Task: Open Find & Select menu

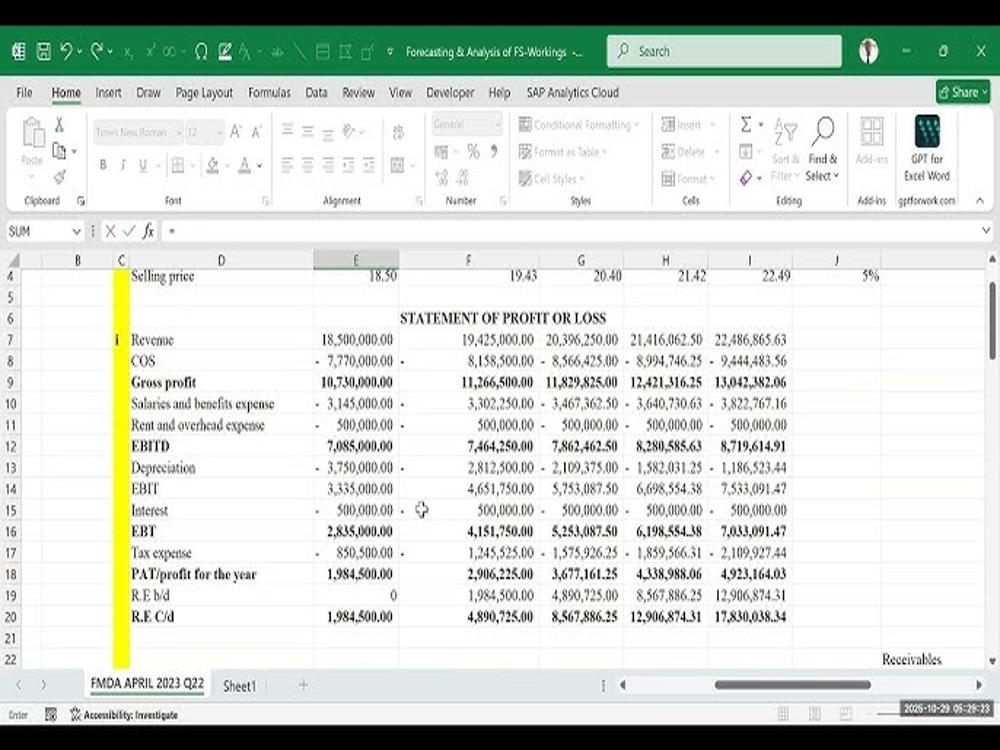Action: (x=823, y=150)
